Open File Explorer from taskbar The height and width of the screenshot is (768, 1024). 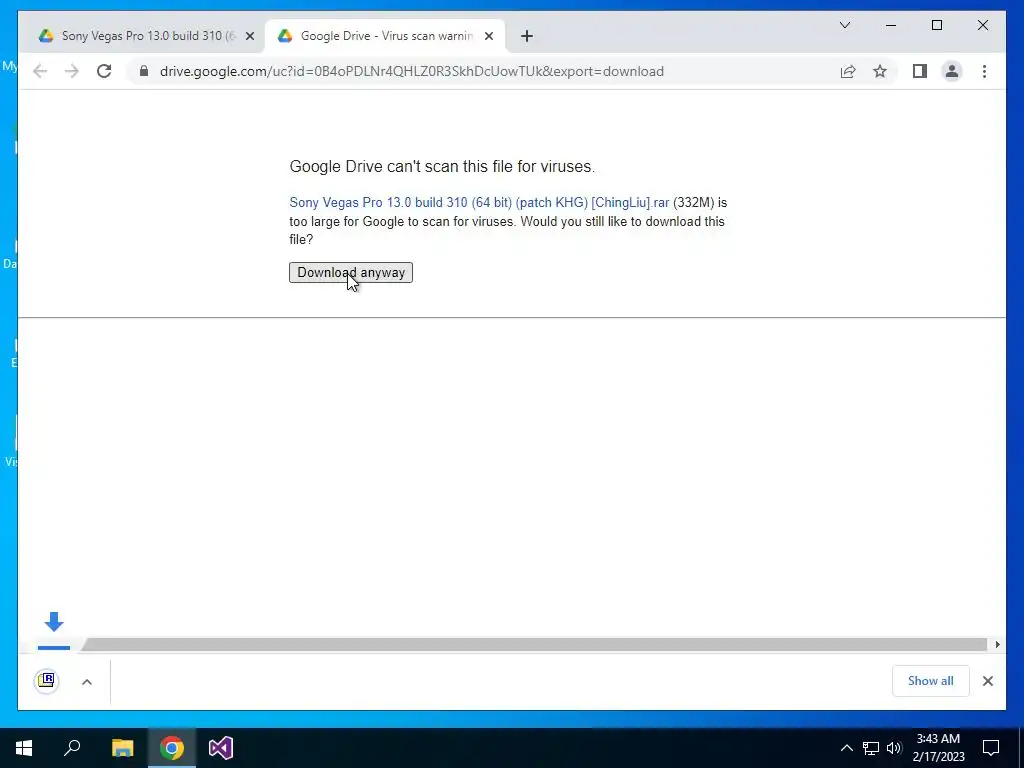click(122, 748)
